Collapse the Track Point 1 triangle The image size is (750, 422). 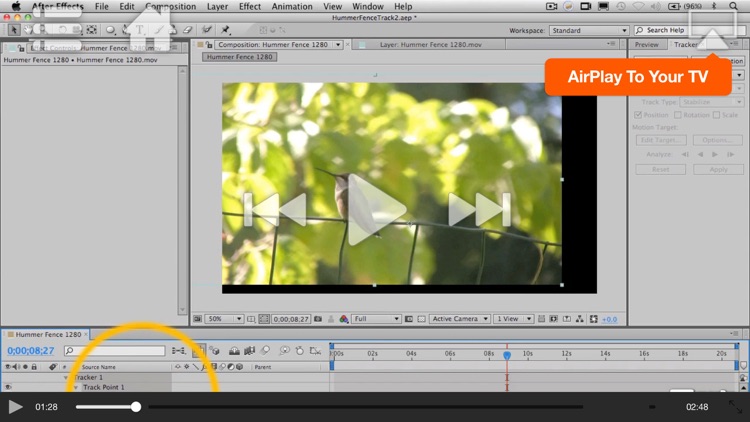tap(76, 387)
